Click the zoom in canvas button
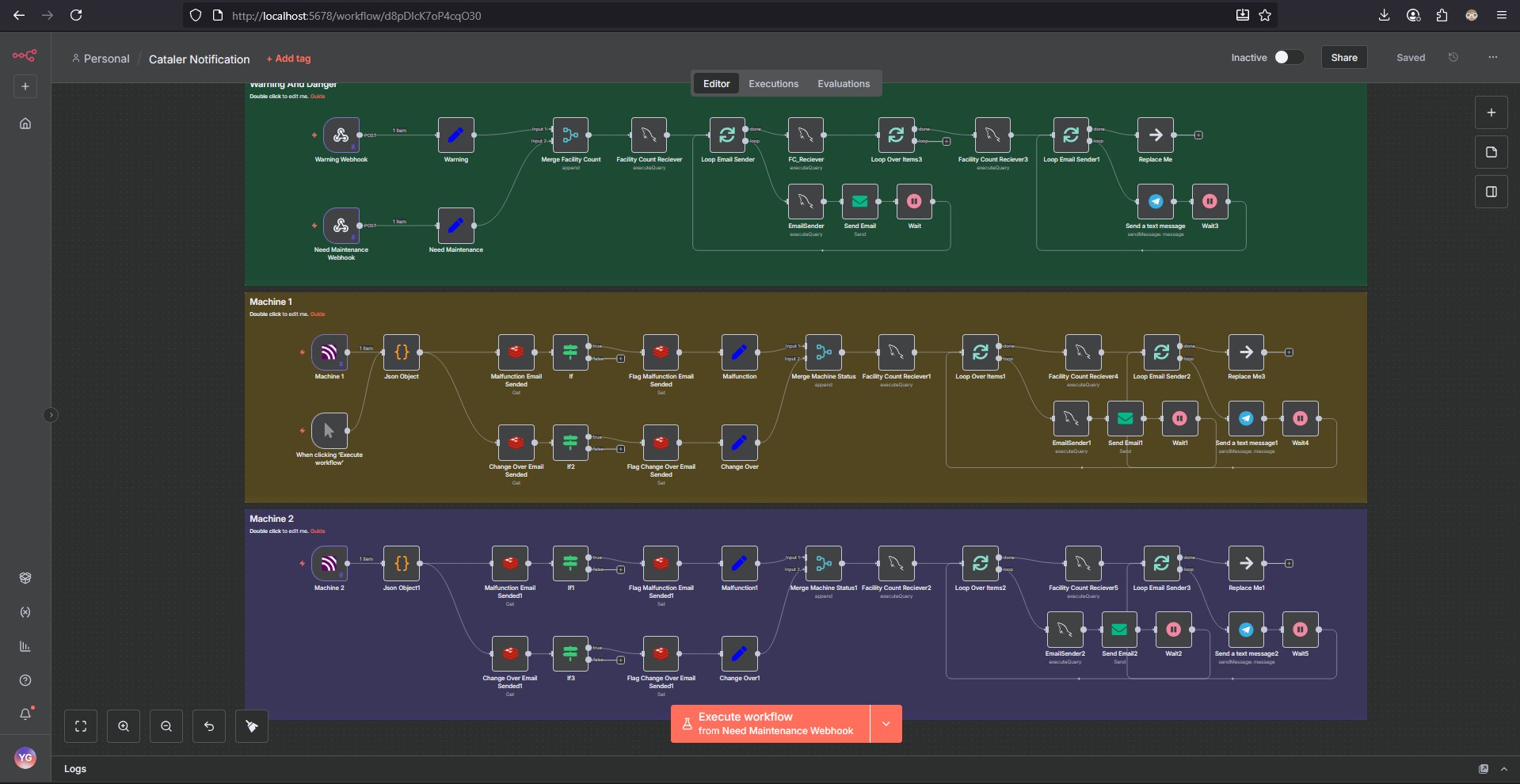The image size is (1520, 784). [x=124, y=726]
